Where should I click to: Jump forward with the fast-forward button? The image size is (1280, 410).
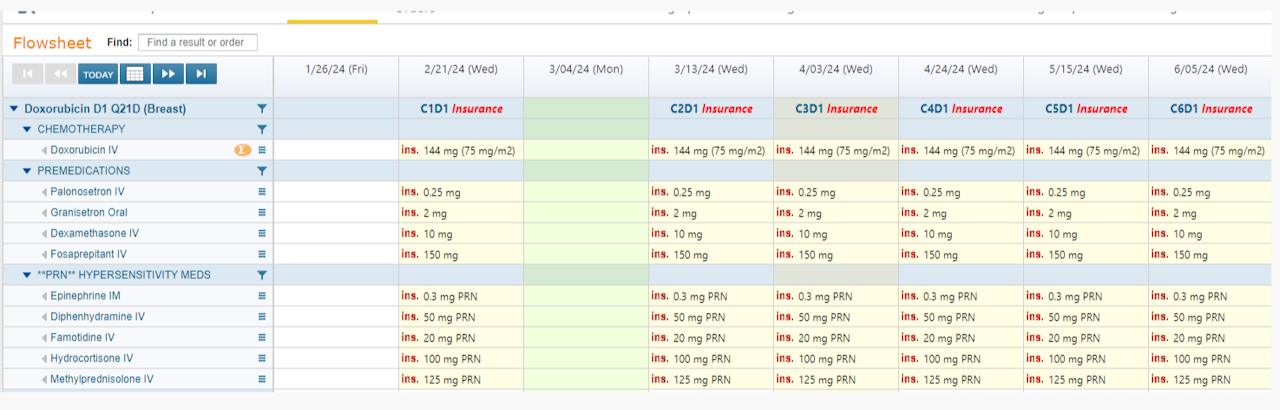pos(167,74)
